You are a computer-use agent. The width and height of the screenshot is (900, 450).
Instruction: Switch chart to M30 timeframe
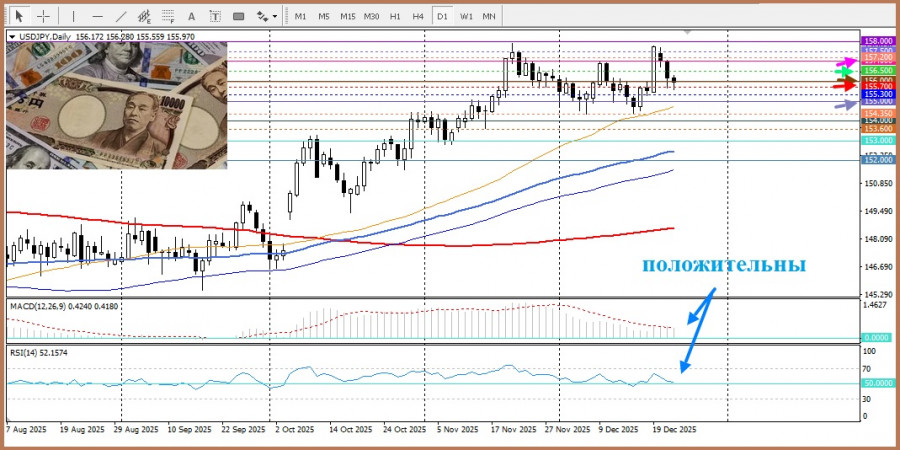click(371, 16)
